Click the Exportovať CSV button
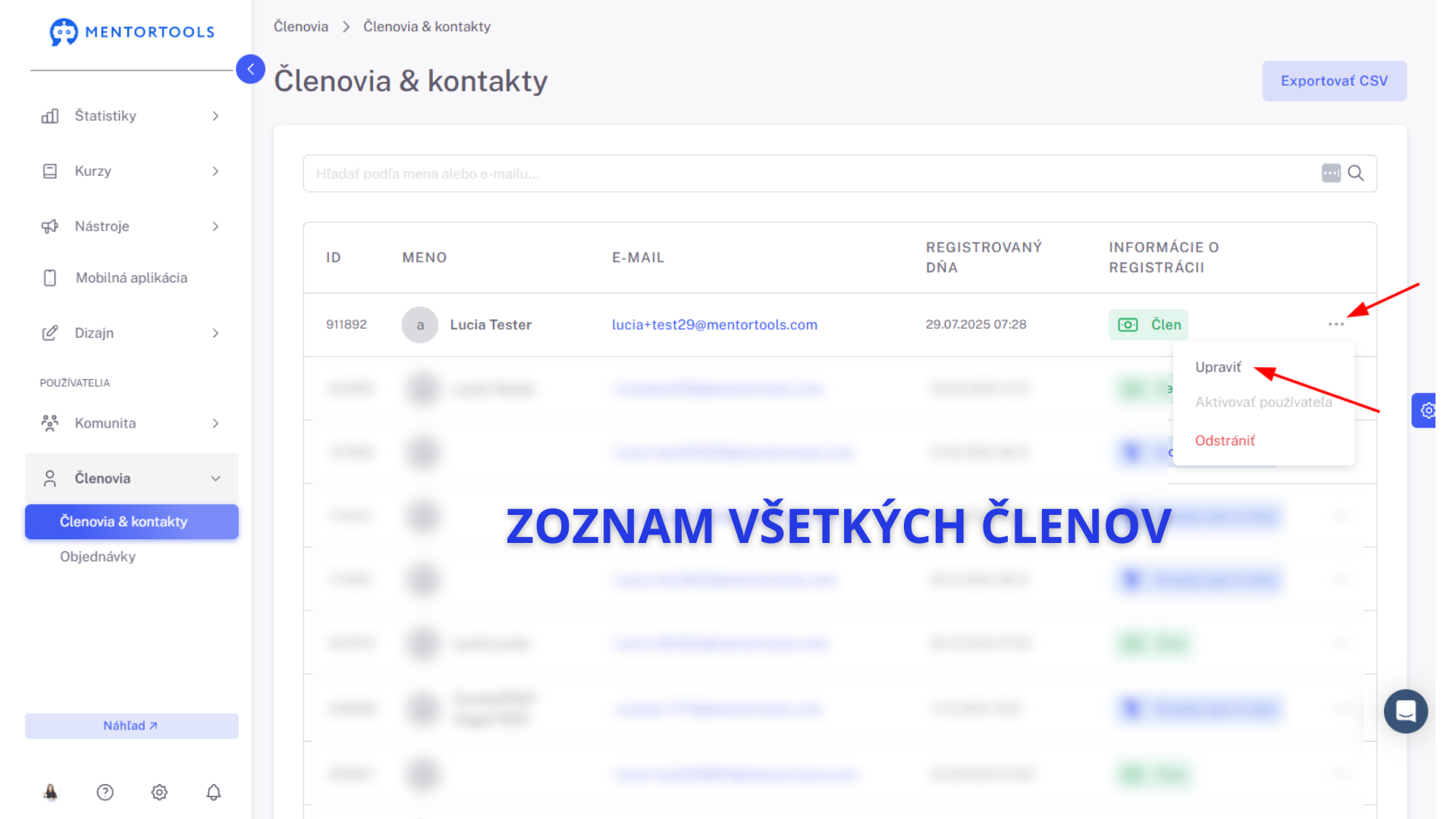1456x819 pixels. tap(1334, 81)
